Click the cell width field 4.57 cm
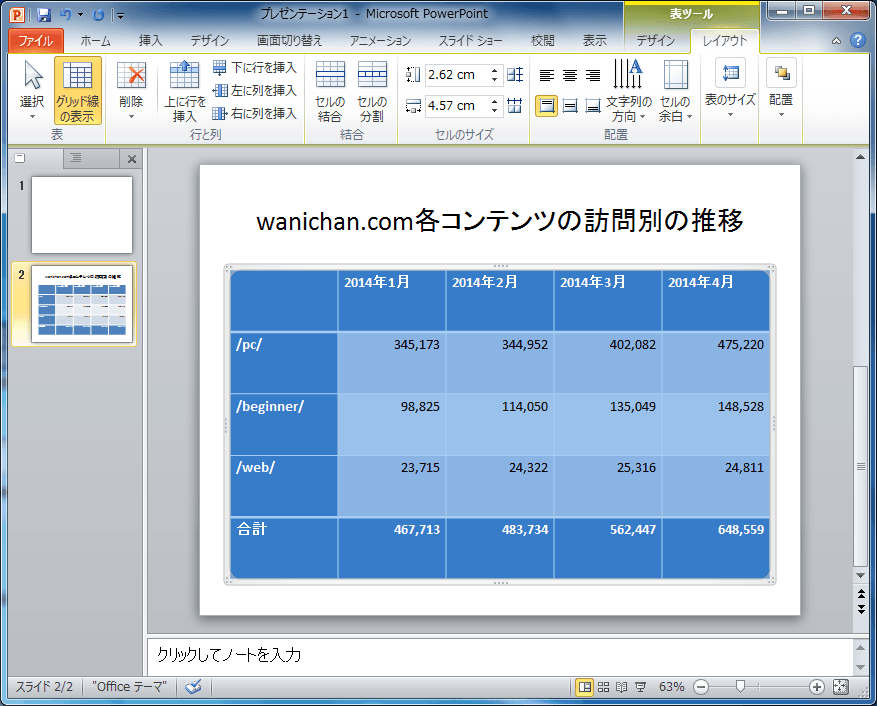The width and height of the screenshot is (877, 706). point(457,106)
